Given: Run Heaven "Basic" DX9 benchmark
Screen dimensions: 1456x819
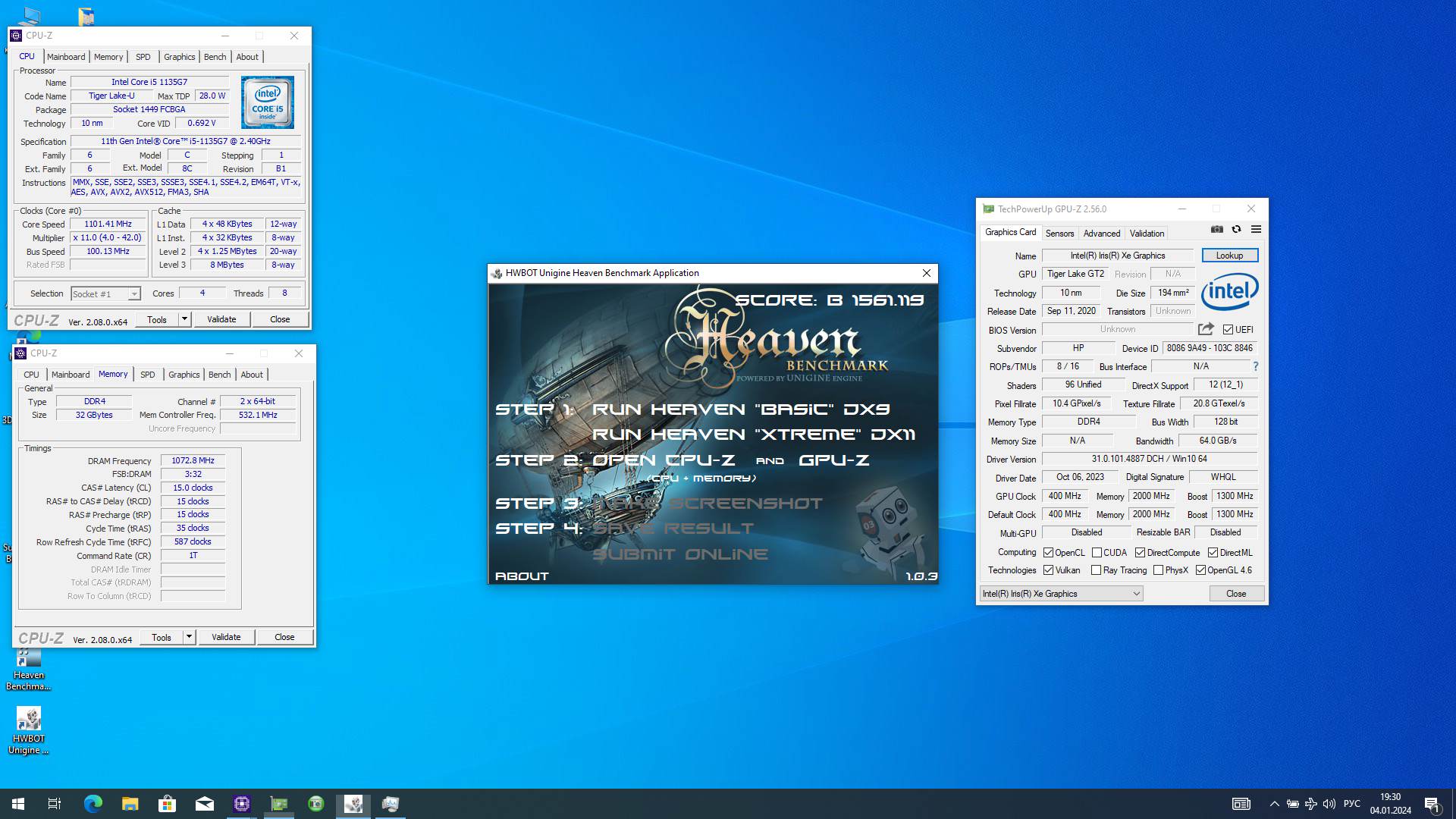Looking at the screenshot, I should (741, 409).
